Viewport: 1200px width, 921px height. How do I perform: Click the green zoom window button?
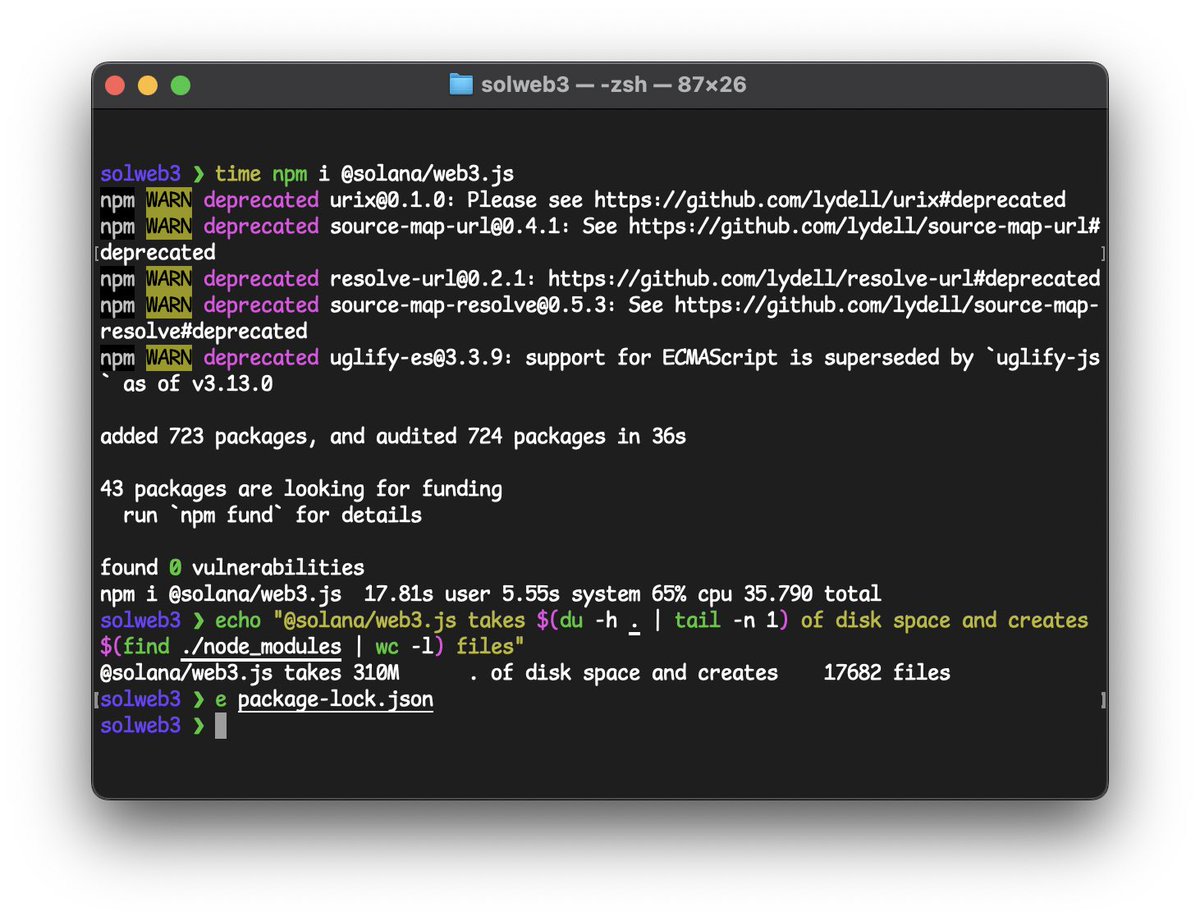point(181,85)
